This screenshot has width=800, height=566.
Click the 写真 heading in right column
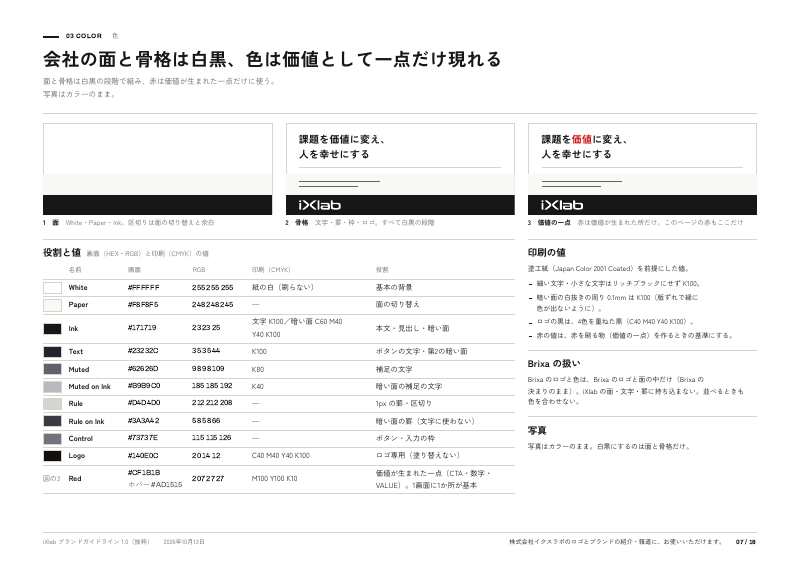[537, 431]
